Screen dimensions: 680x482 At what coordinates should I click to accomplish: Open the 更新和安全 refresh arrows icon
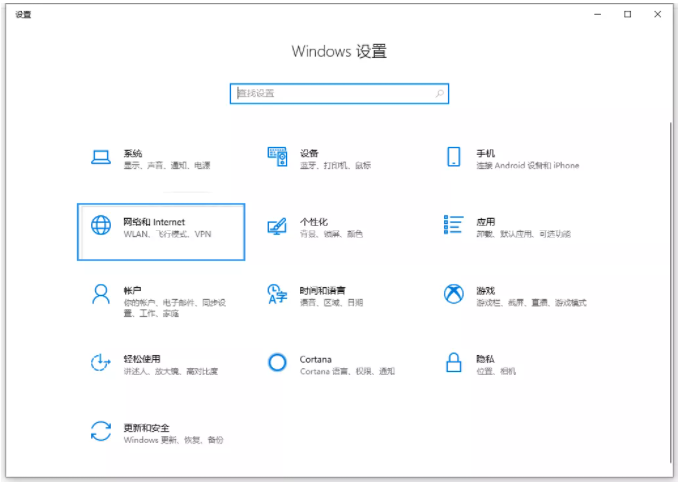101,431
